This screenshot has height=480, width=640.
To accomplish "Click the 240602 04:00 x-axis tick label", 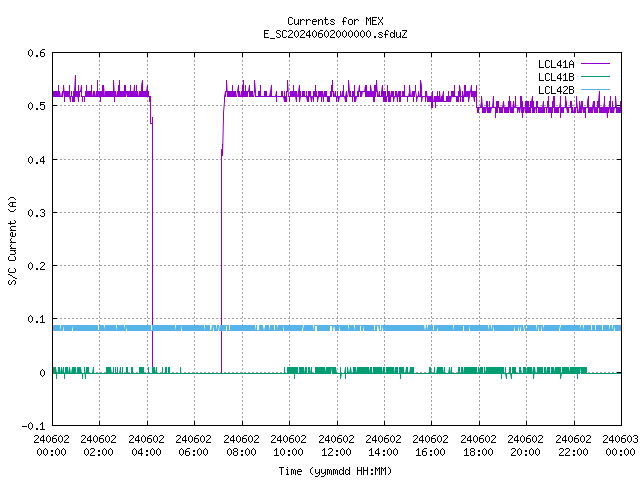I will (x=146, y=445).
